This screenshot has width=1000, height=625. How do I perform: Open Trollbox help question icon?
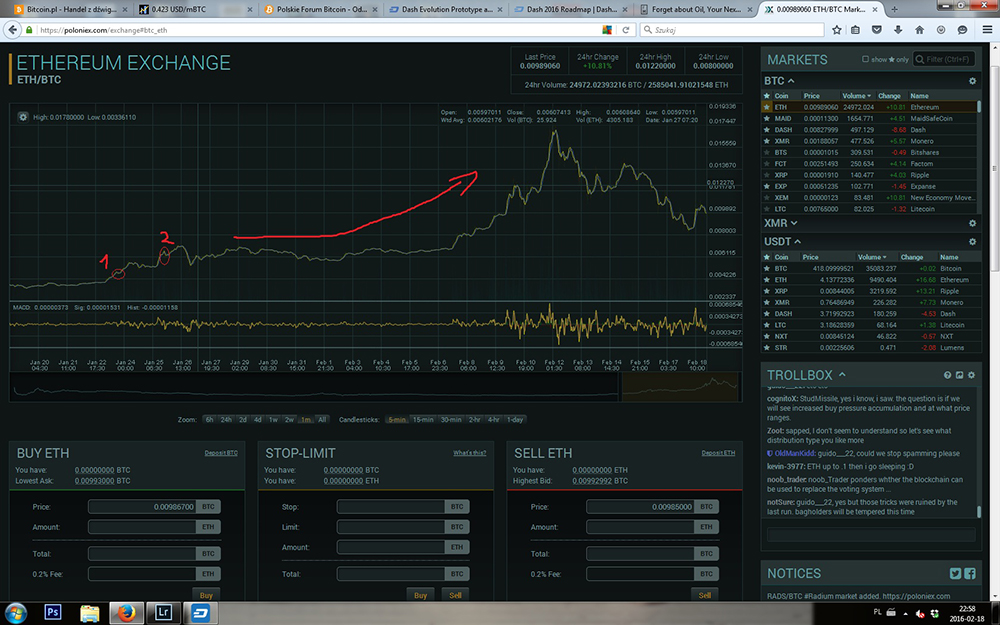[x=947, y=375]
